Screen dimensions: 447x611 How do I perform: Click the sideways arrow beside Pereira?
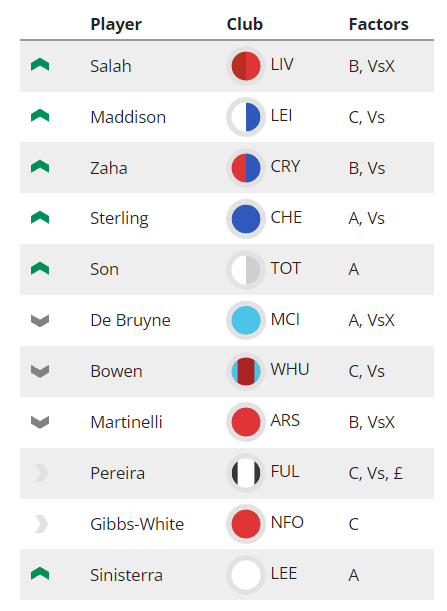(42, 473)
